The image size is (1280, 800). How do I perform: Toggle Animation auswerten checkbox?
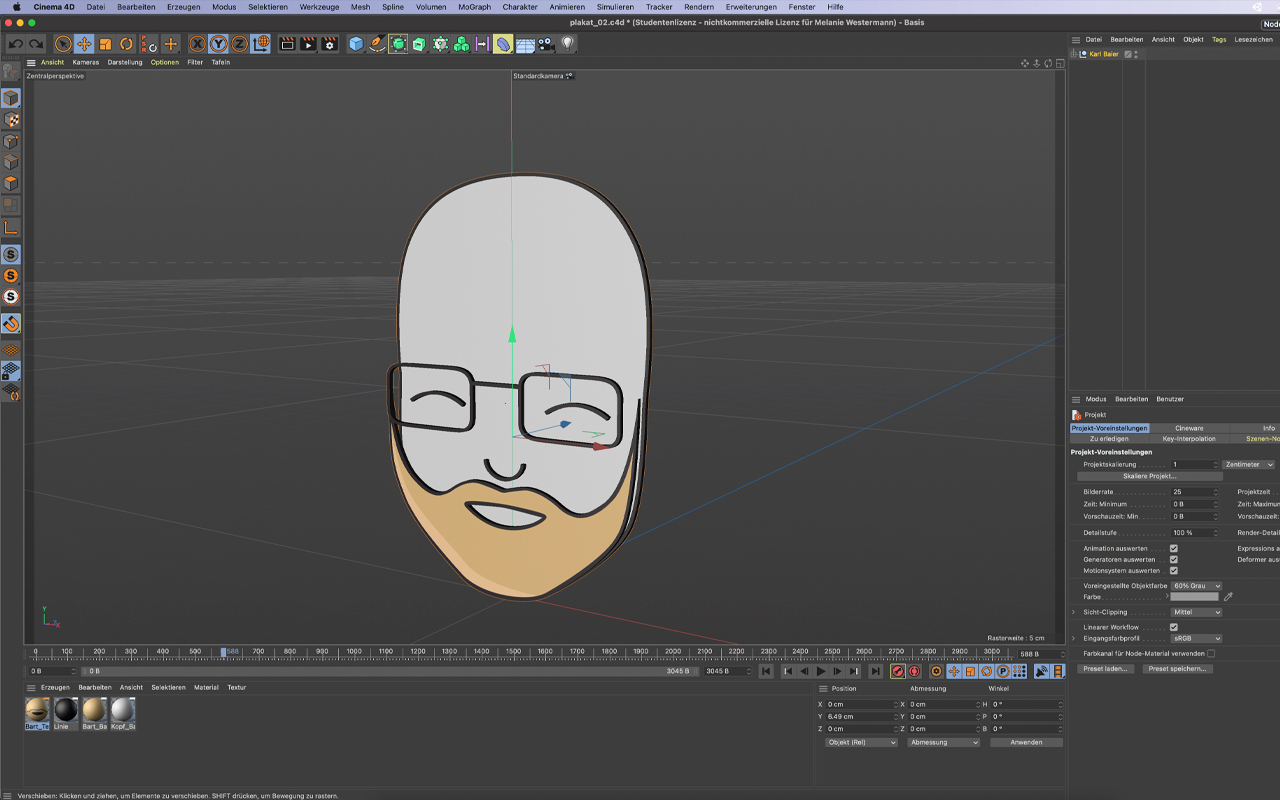pyautogui.click(x=1174, y=549)
